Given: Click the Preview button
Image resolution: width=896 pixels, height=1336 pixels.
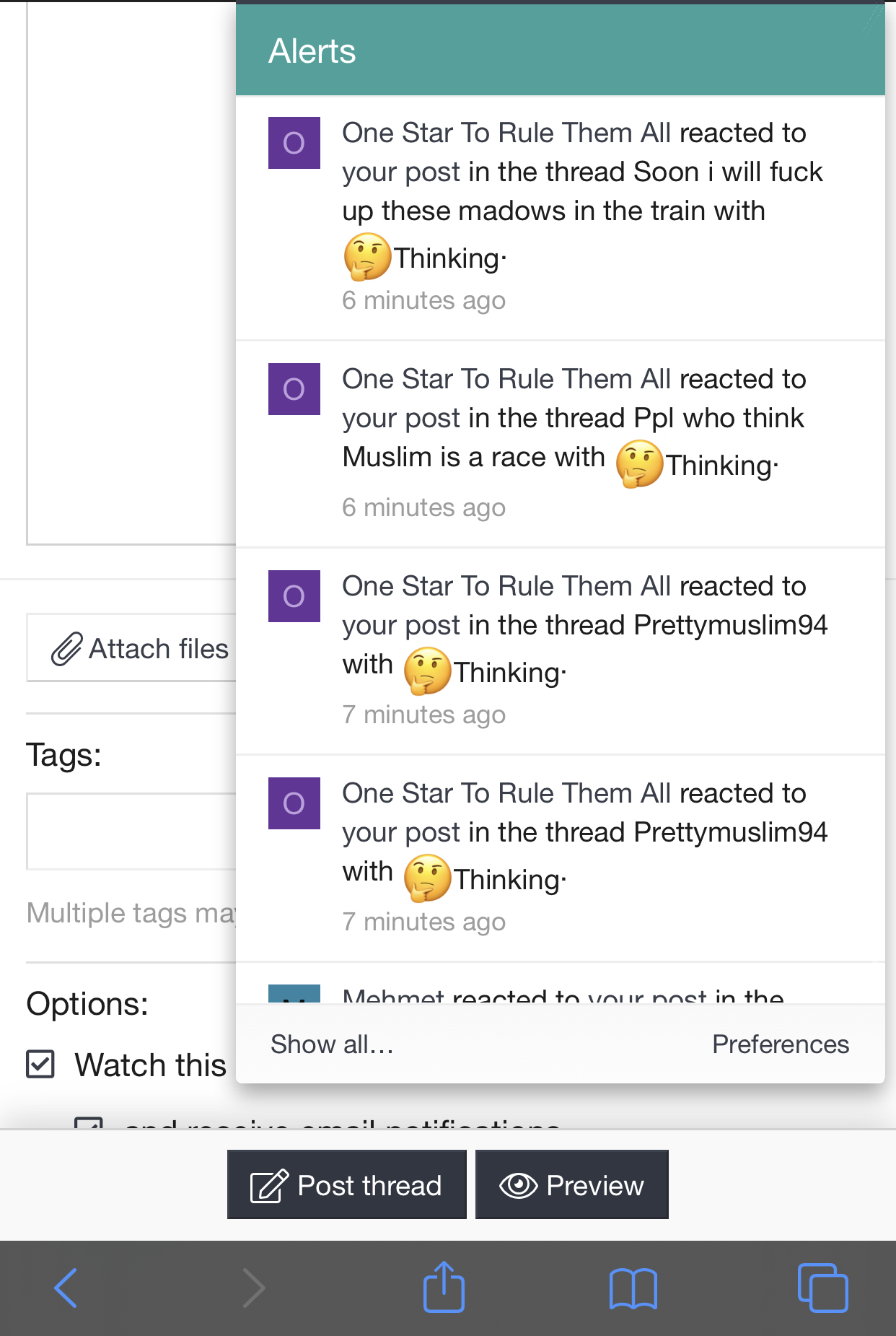Looking at the screenshot, I should (572, 1184).
